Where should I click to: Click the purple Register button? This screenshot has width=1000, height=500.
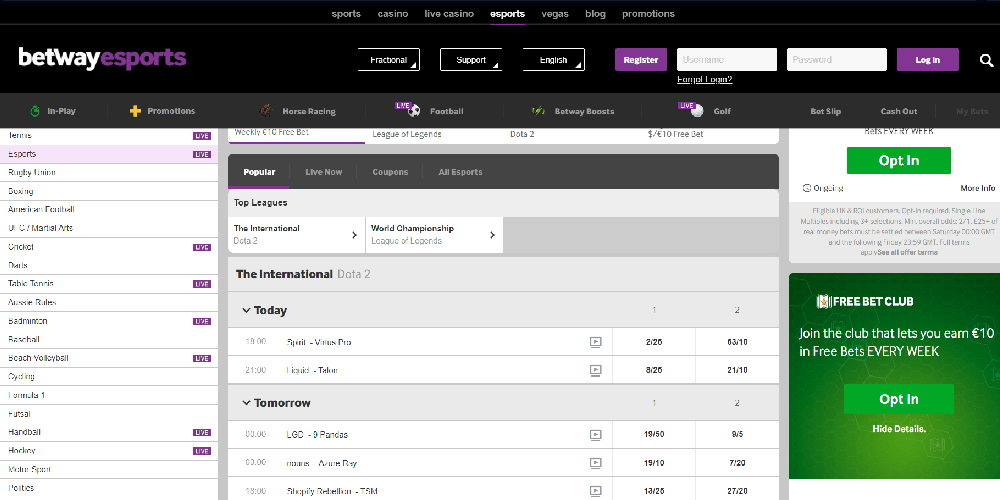640,60
